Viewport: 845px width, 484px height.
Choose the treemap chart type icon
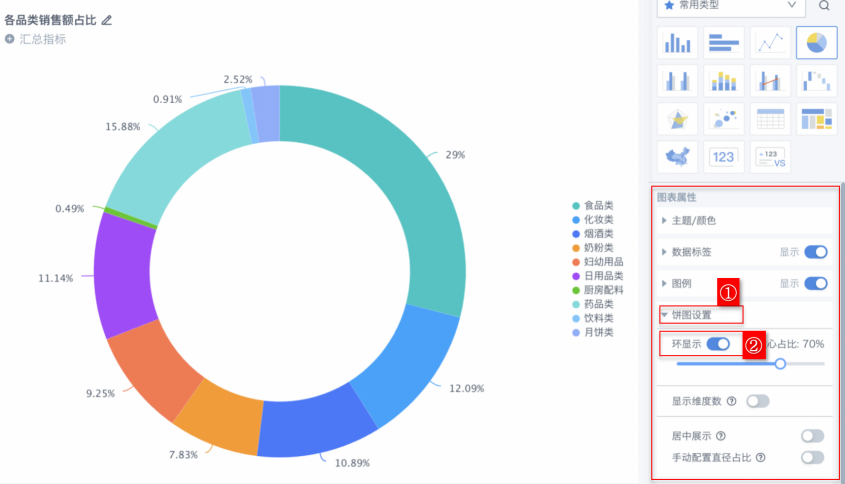pos(816,119)
